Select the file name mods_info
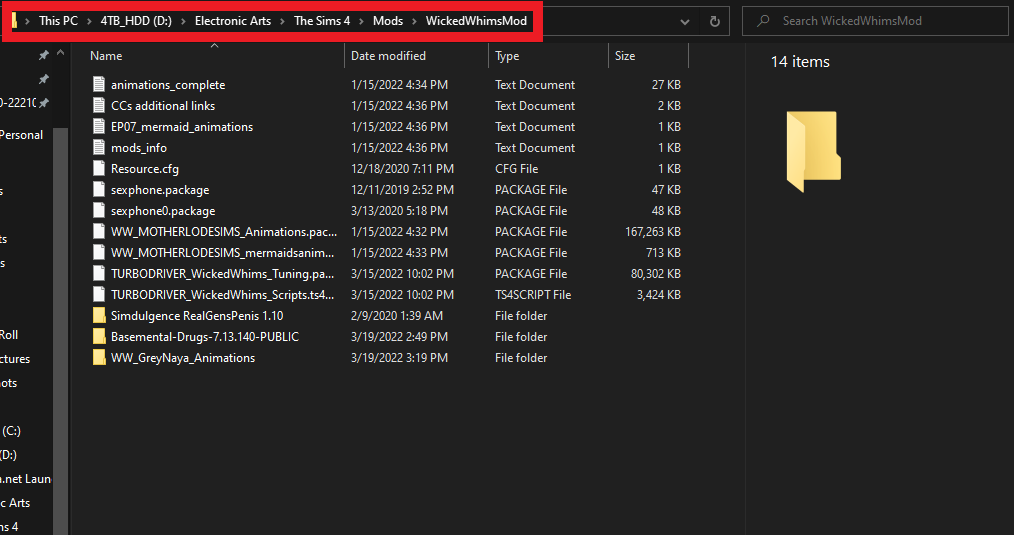The height and width of the screenshot is (535, 1014). [138, 147]
